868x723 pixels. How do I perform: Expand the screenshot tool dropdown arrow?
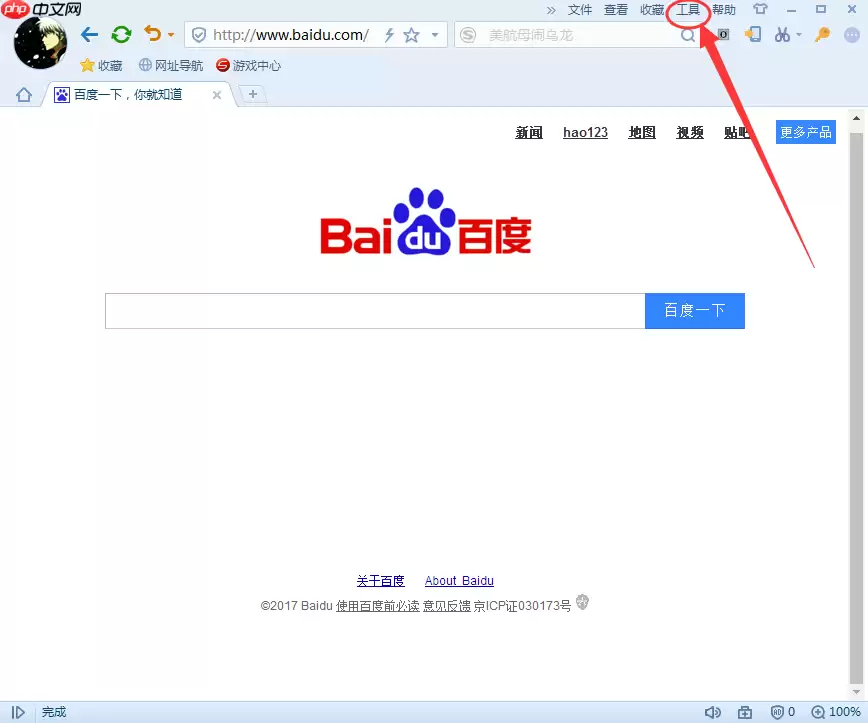tap(798, 35)
